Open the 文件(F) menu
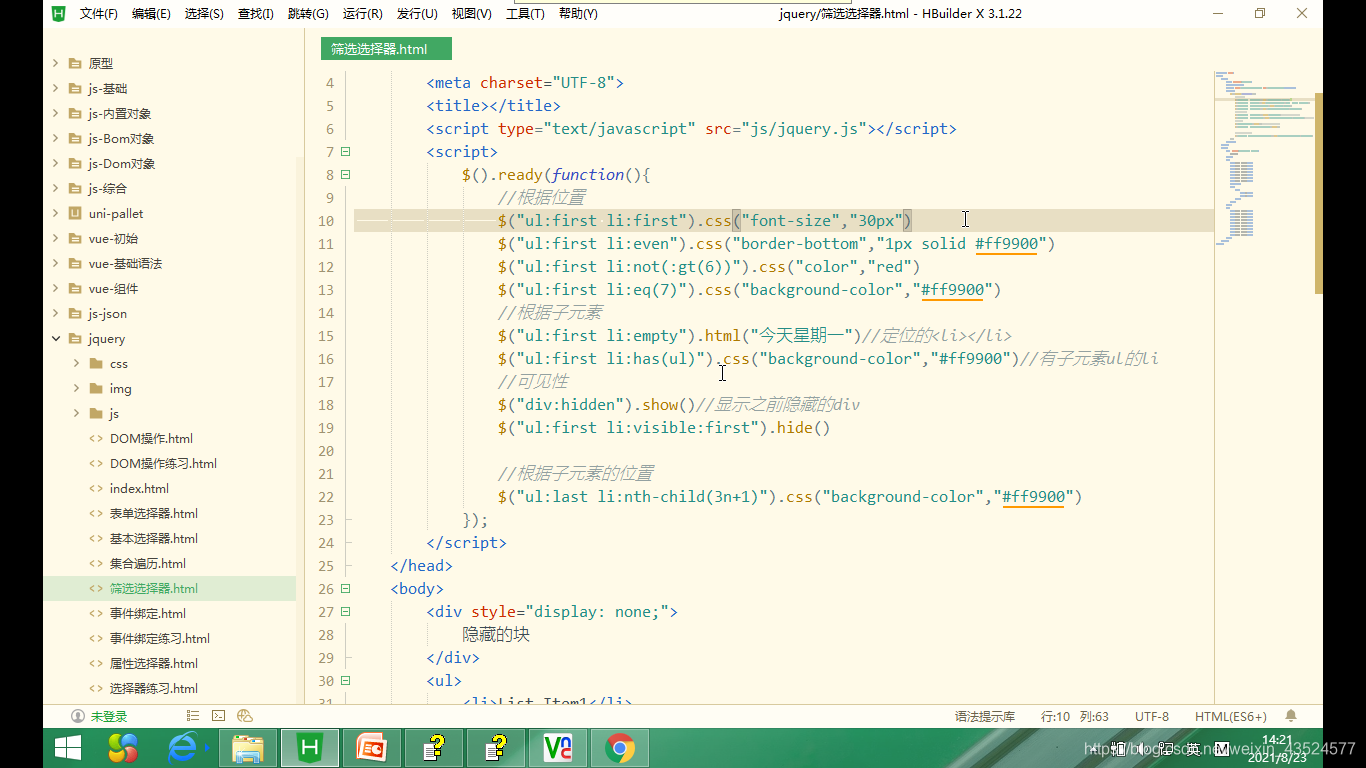 (98, 14)
